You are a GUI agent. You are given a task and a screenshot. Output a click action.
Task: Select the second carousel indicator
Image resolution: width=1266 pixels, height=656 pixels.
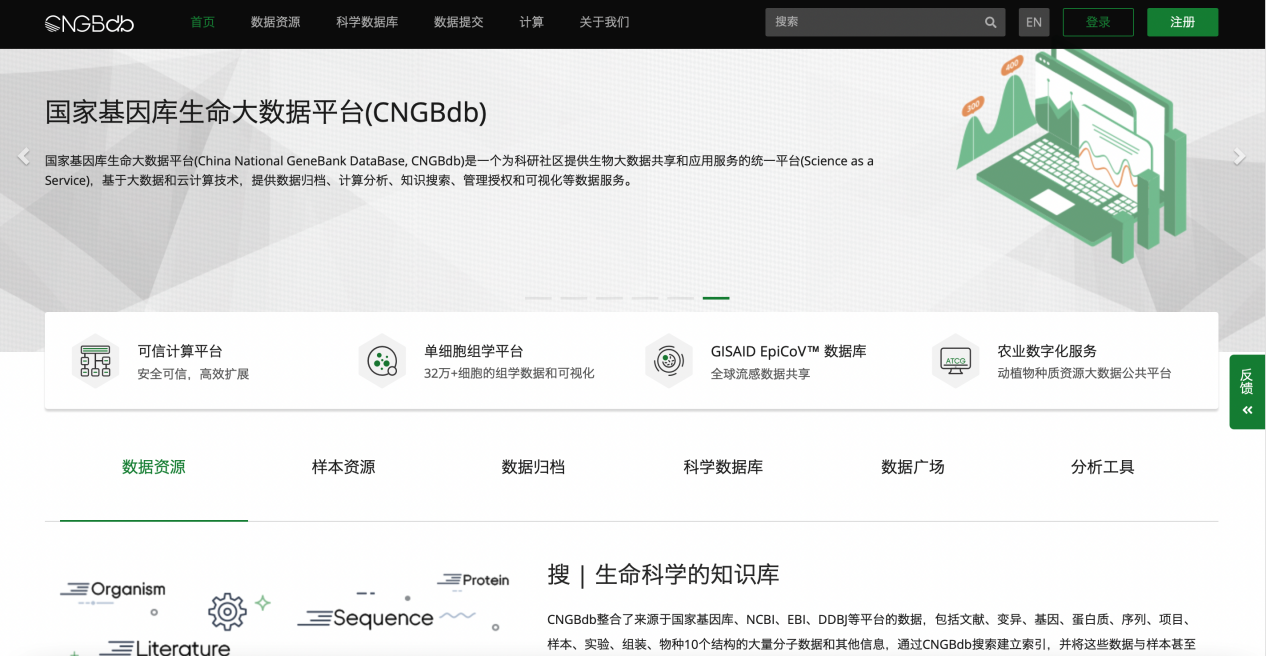pyautogui.click(x=574, y=298)
